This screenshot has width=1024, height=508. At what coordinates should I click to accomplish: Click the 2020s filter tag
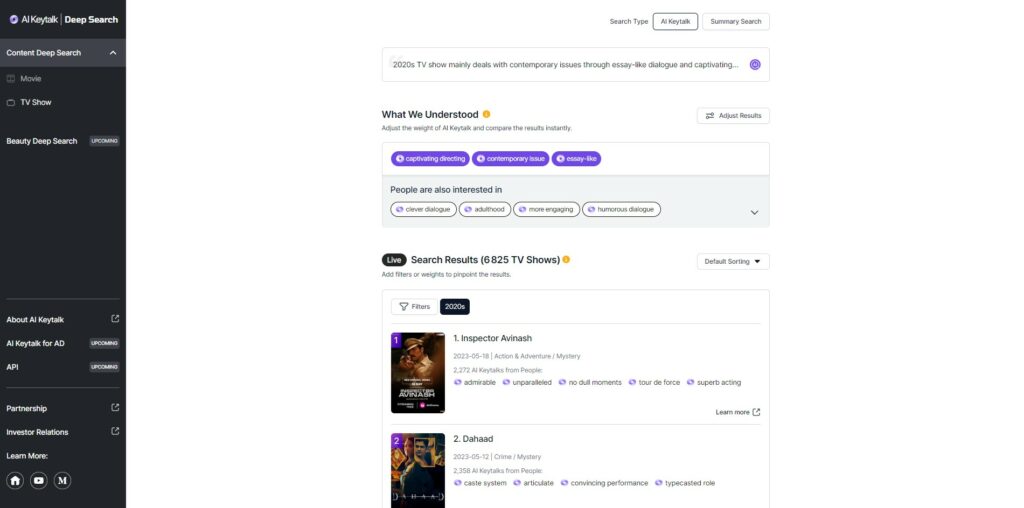pyautogui.click(x=455, y=306)
